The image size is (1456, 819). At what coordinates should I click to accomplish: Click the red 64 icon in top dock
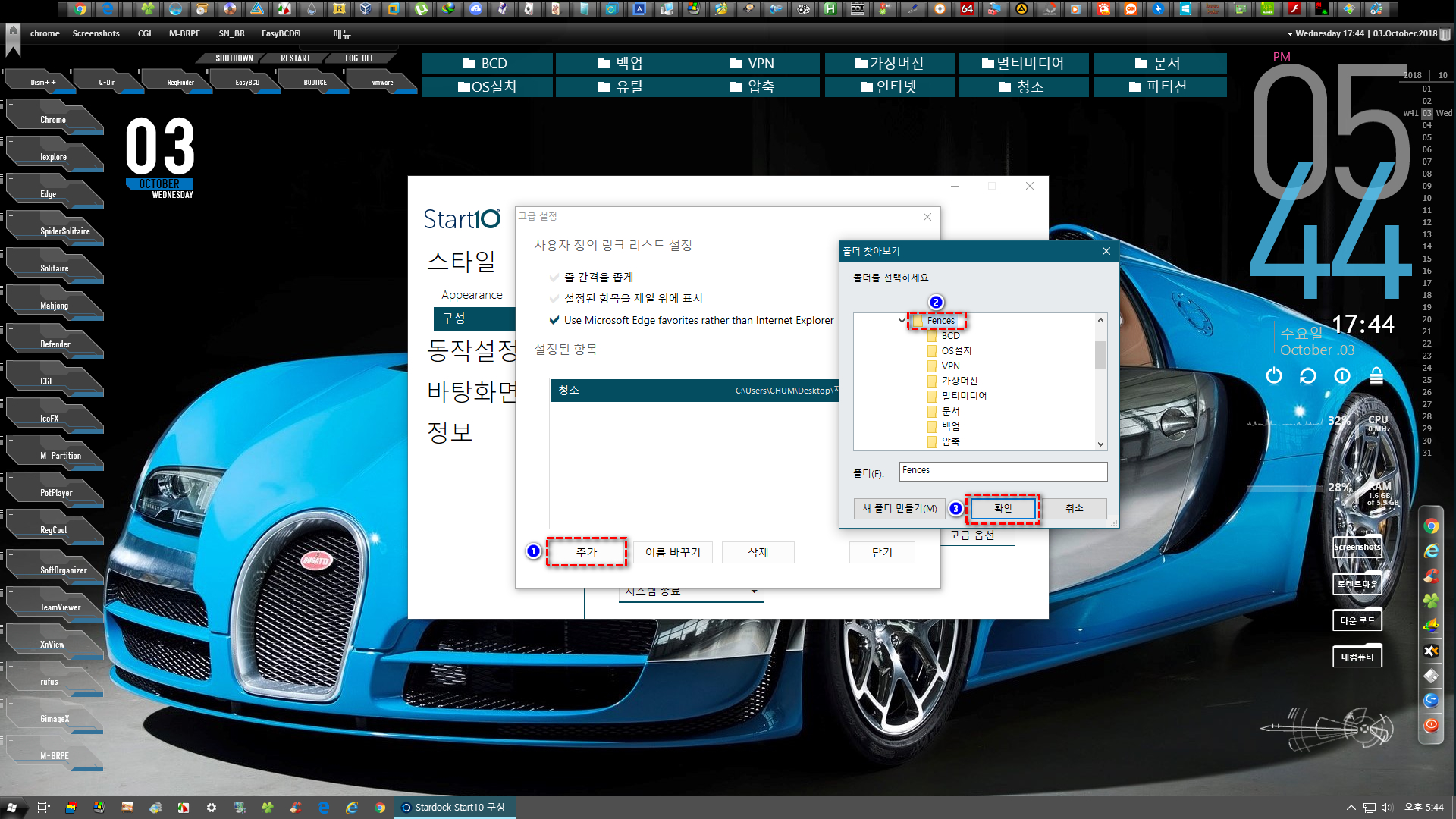click(x=967, y=9)
